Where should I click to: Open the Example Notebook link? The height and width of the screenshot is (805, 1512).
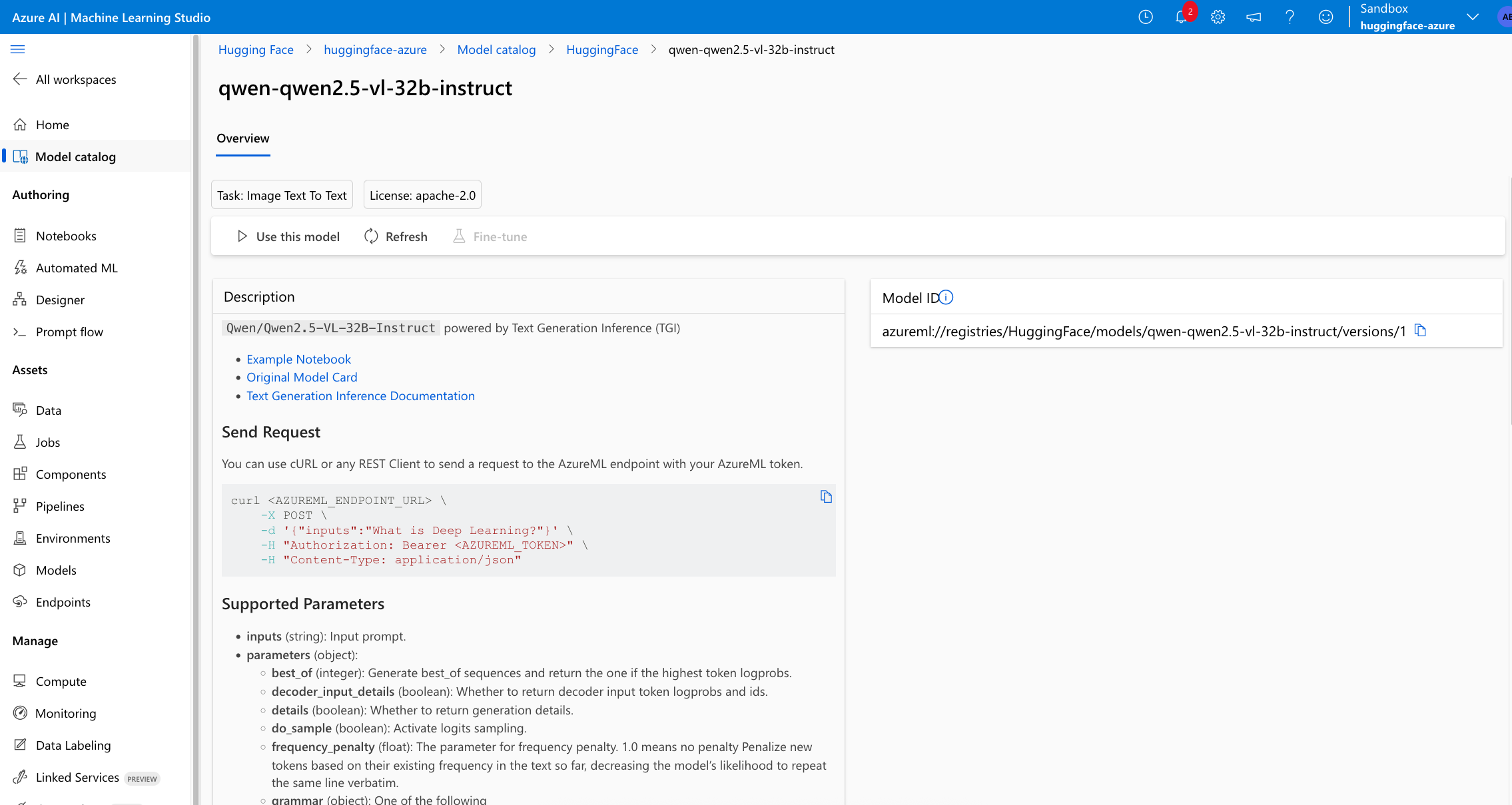click(298, 359)
